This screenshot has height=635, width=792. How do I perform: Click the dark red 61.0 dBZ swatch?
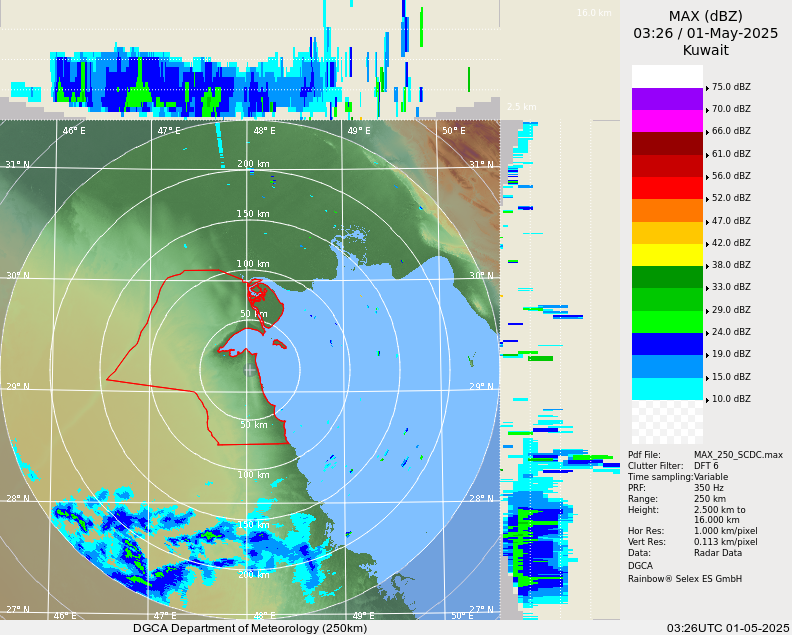(x=667, y=143)
